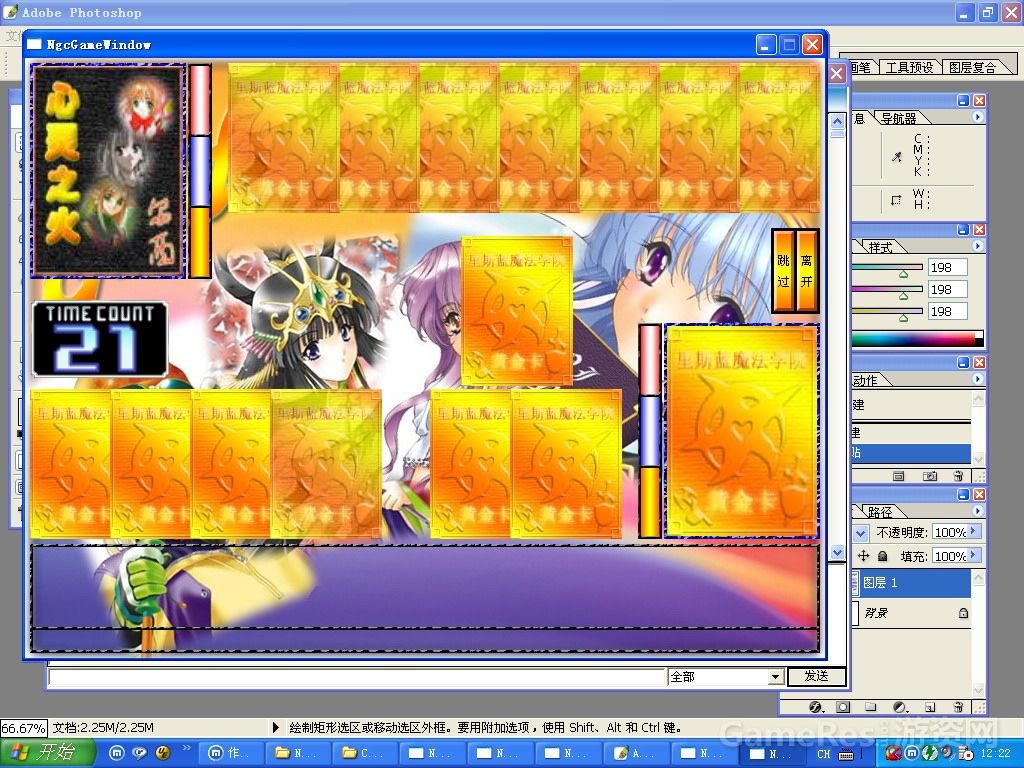The image size is (1024, 768).
Task: Expand the 不透明度 opacity slider arrow
Action: tap(974, 532)
